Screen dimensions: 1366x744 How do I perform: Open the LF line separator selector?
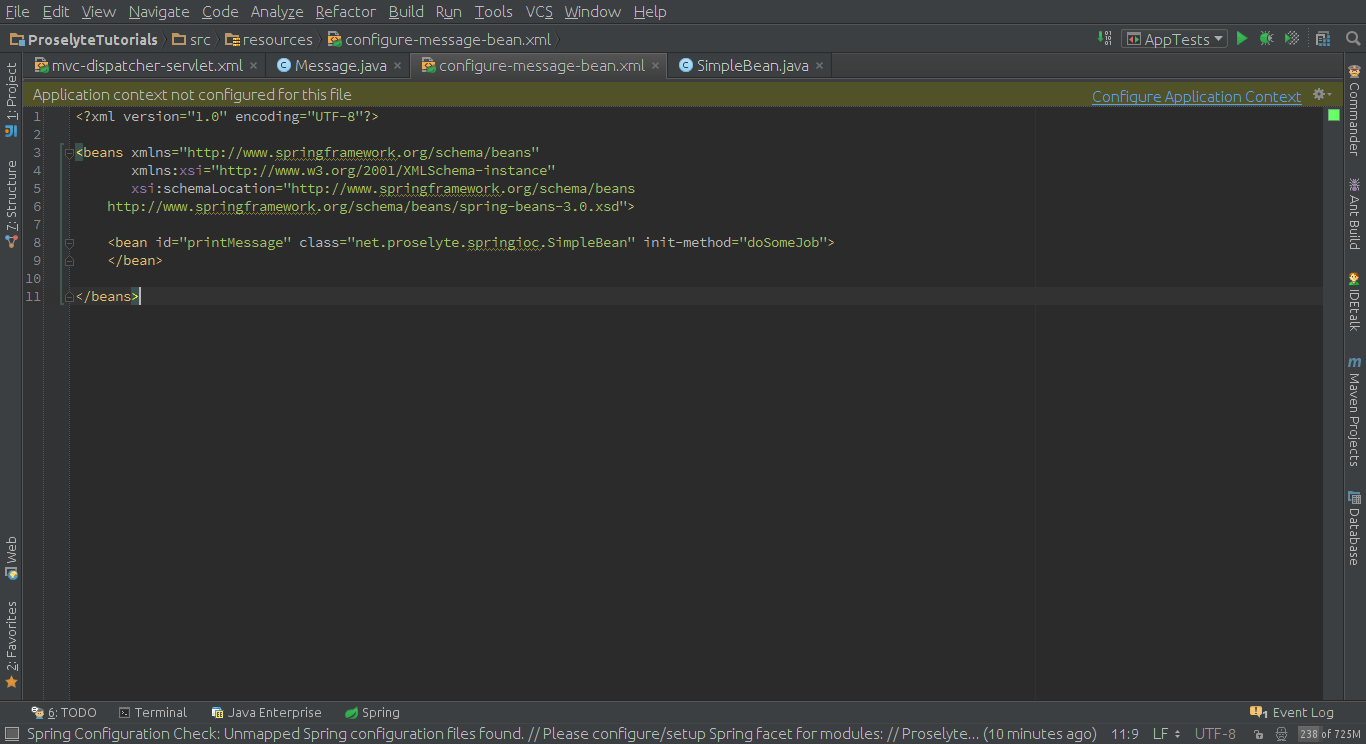(1166, 734)
